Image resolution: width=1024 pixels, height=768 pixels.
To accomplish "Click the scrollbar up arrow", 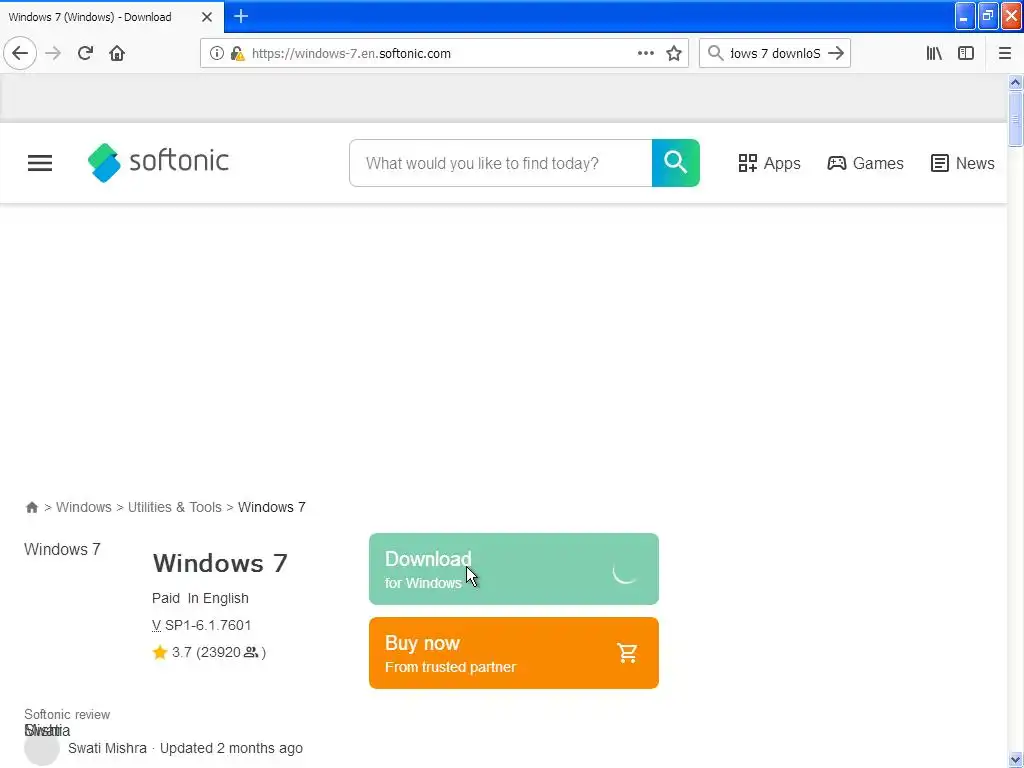I will 1015,82.
